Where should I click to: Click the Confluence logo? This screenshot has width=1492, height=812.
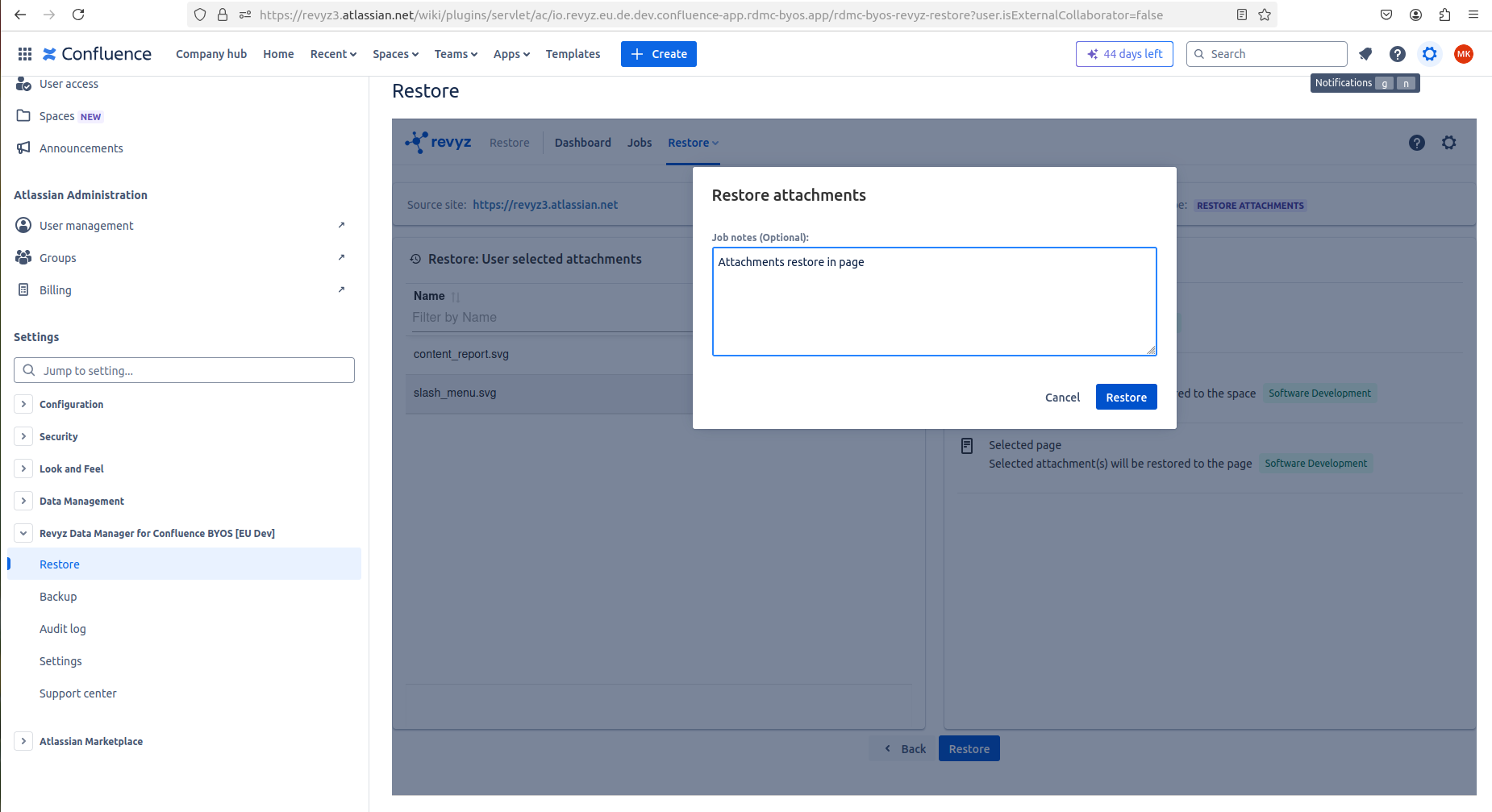(x=97, y=54)
